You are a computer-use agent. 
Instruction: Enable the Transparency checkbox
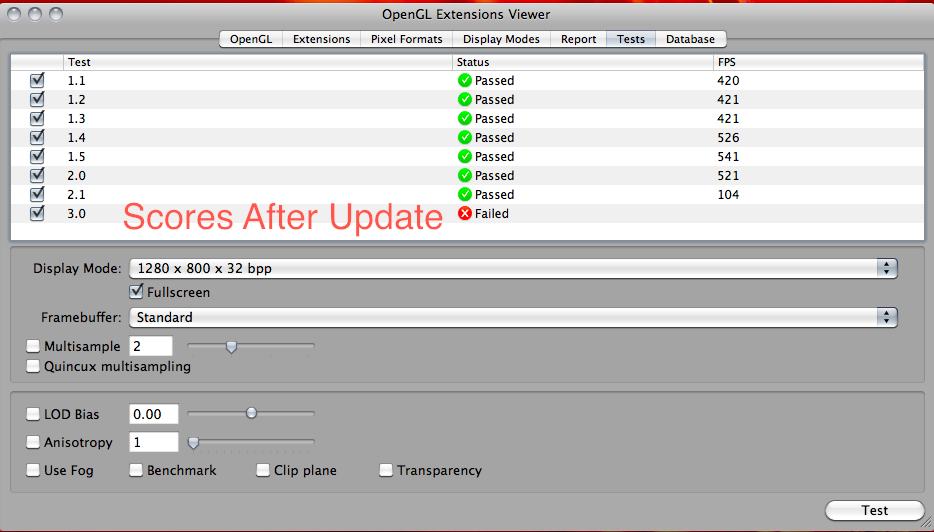(386, 470)
